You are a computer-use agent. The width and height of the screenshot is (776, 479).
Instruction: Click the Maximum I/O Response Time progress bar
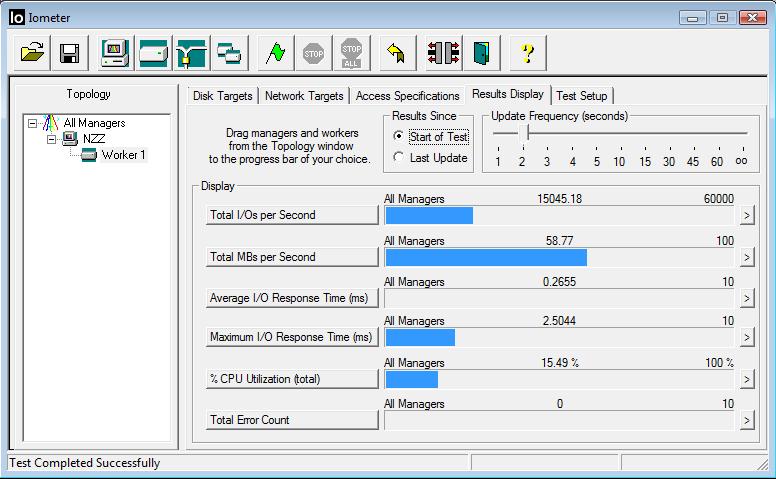[559, 337]
